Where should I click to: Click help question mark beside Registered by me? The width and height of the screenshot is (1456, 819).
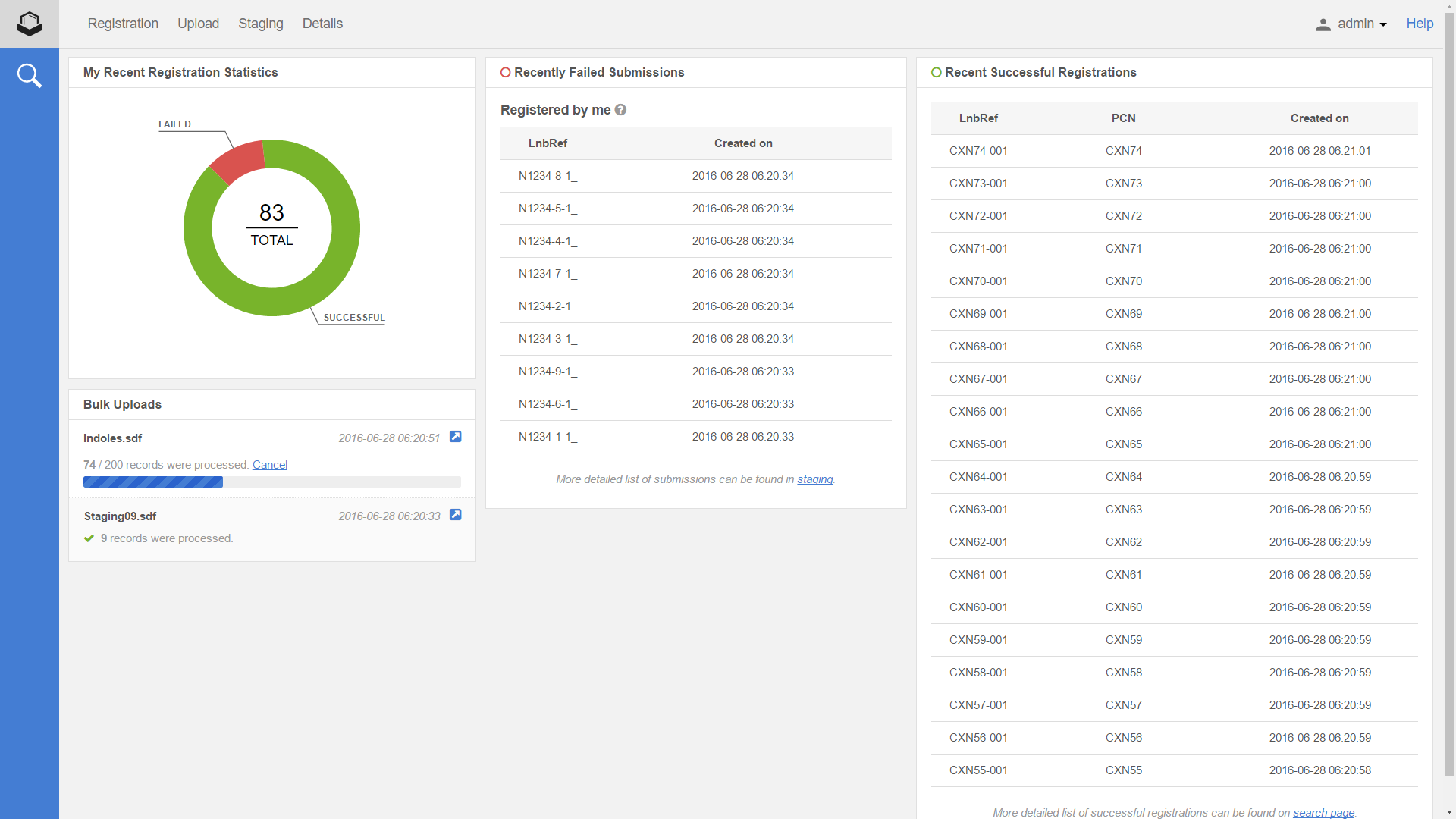620,110
